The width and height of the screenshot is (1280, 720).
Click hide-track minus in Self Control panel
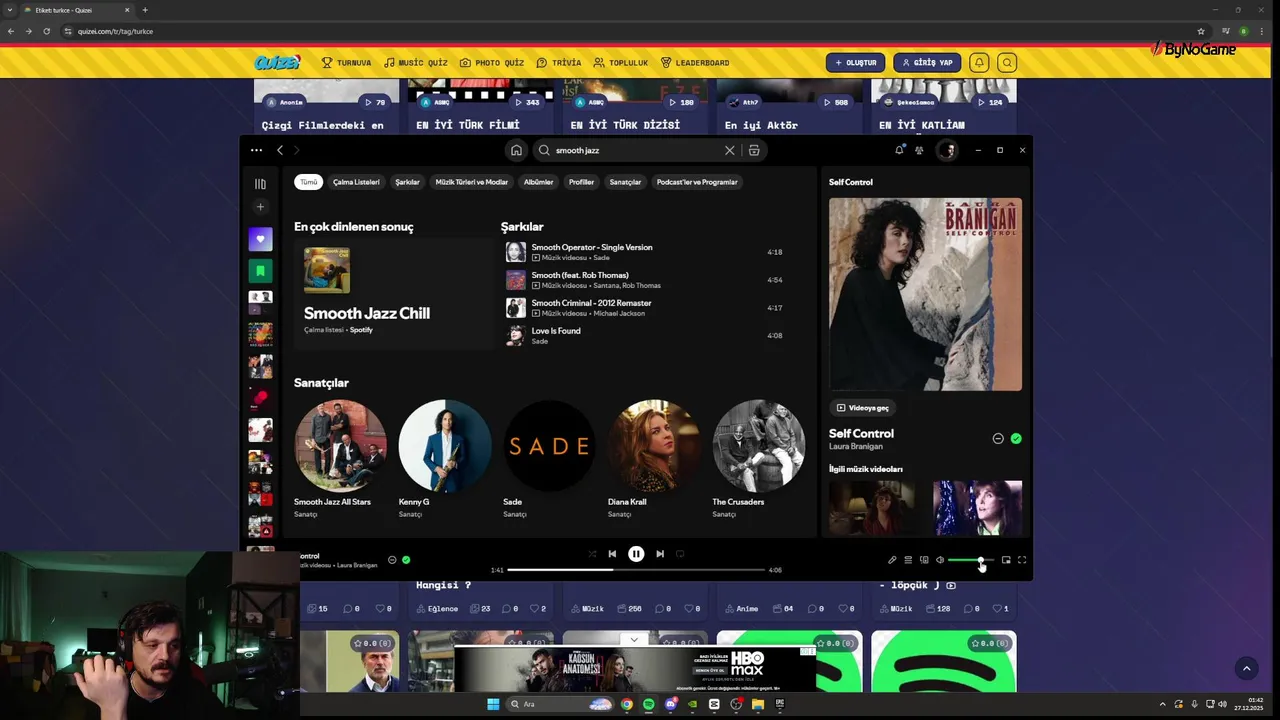pyautogui.click(x=998, y=438)
